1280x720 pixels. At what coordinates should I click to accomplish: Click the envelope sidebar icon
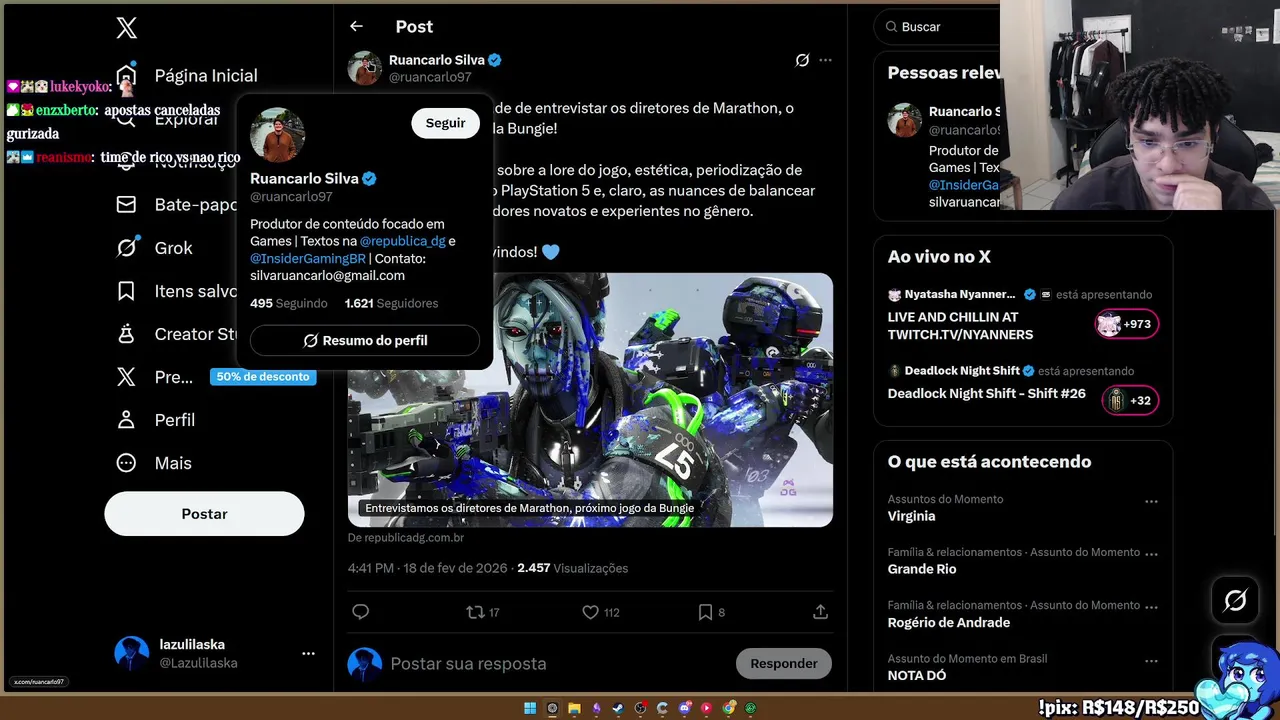click(126, 204)
